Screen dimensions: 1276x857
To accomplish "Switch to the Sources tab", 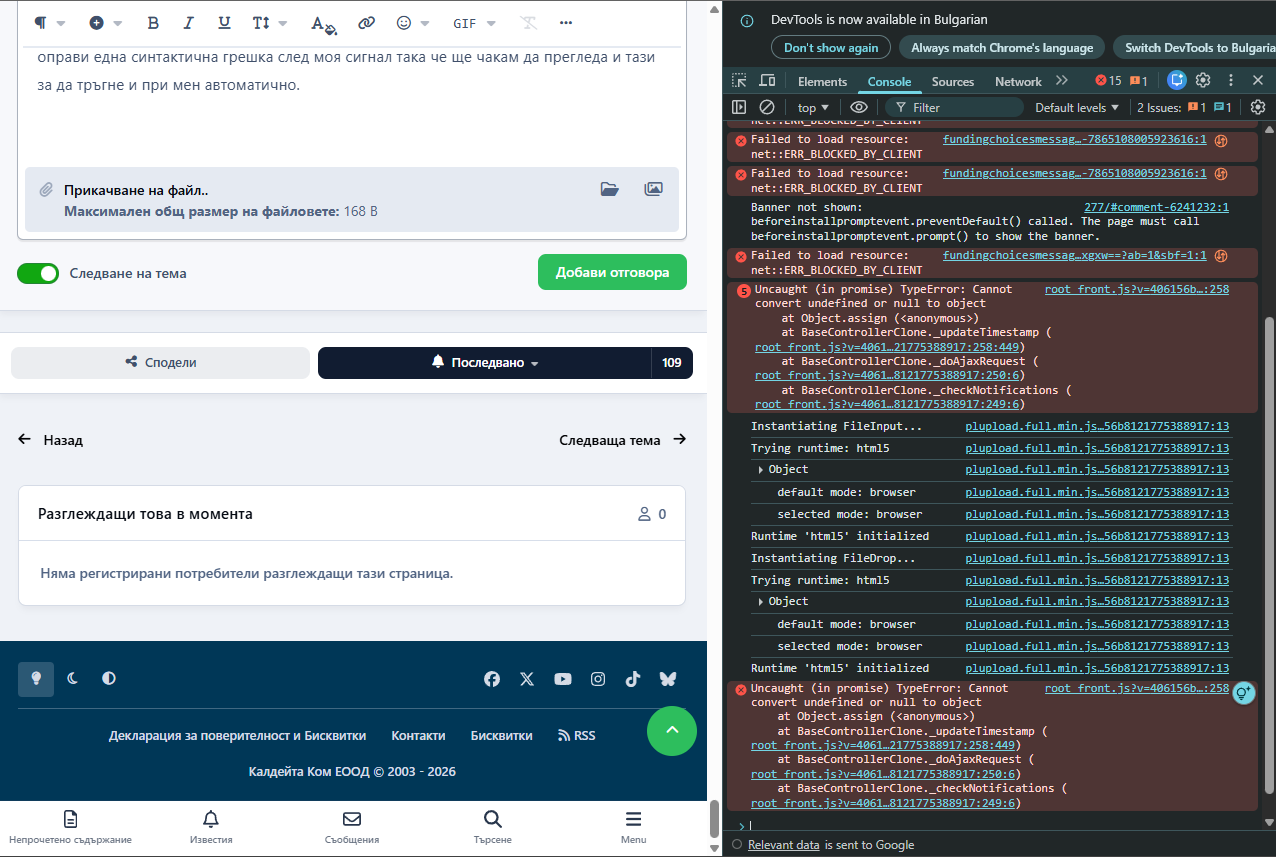I will [953, 81].
